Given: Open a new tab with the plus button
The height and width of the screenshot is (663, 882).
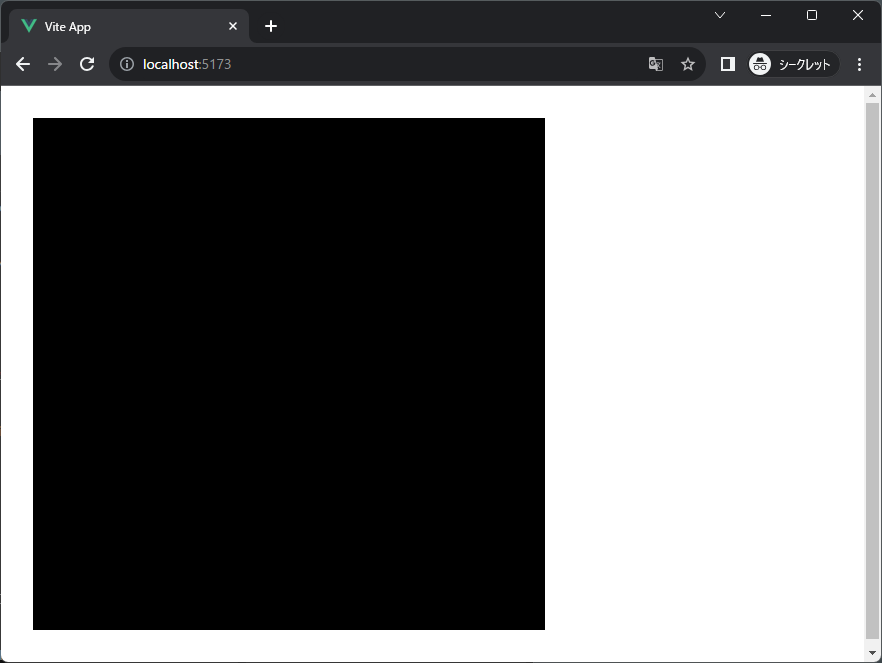Looking at the screenshot, I should [x=270, y=26].
